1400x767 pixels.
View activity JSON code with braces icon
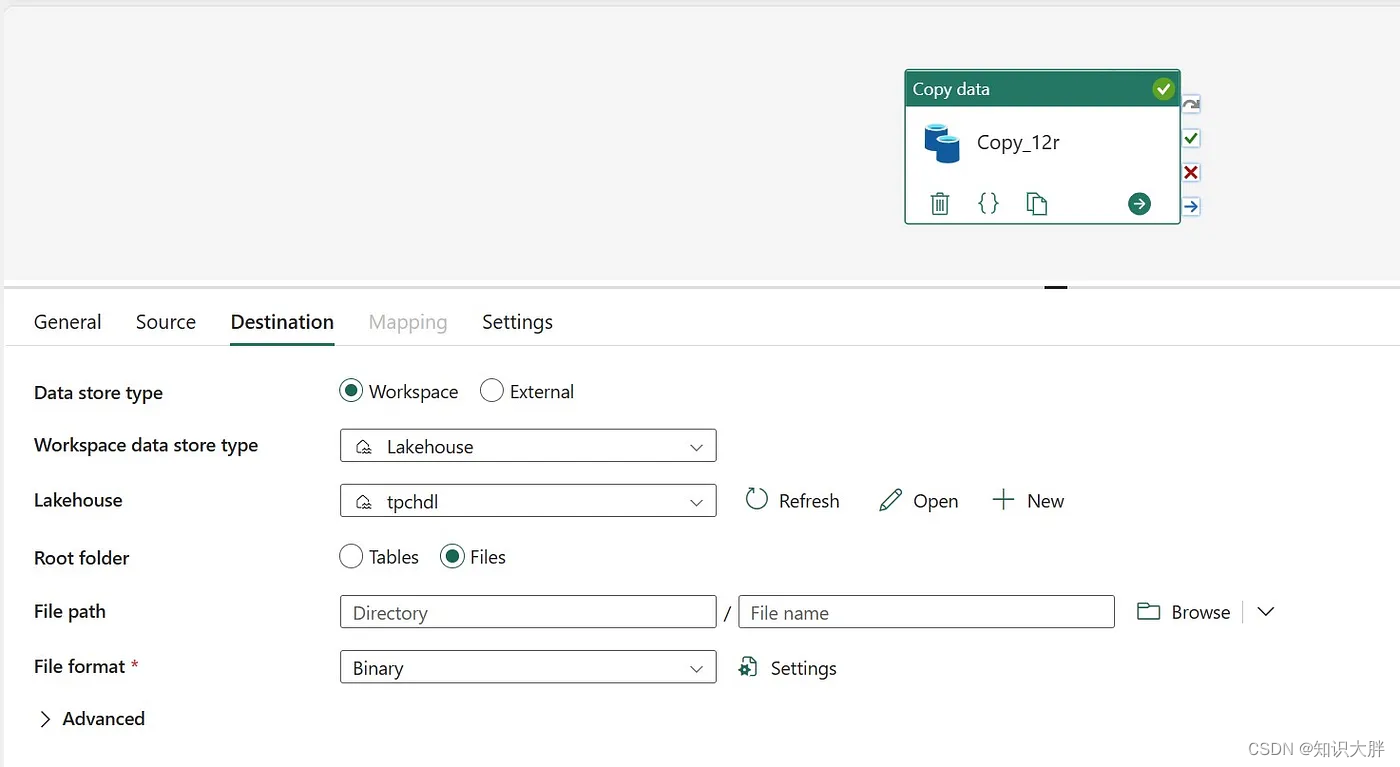pos(988,203)
